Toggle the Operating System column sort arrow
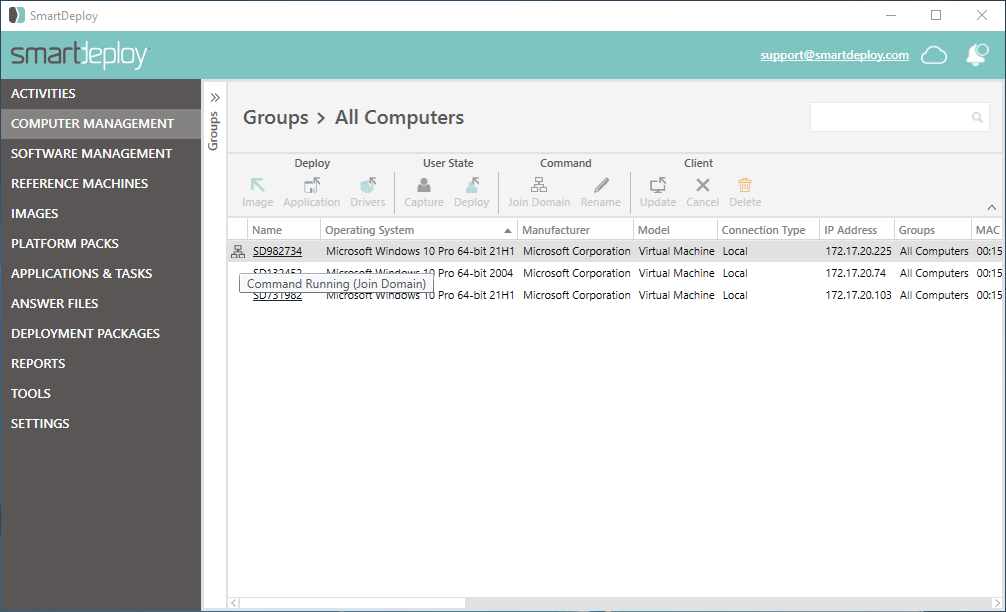This screenshot has height=612, width=1006. coord(507,229)
